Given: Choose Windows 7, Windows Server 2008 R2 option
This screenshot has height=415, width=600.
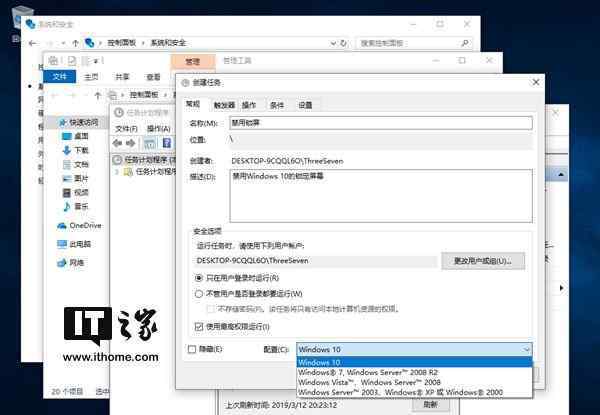Looking at the screenshot, I should tap(414, 372).
